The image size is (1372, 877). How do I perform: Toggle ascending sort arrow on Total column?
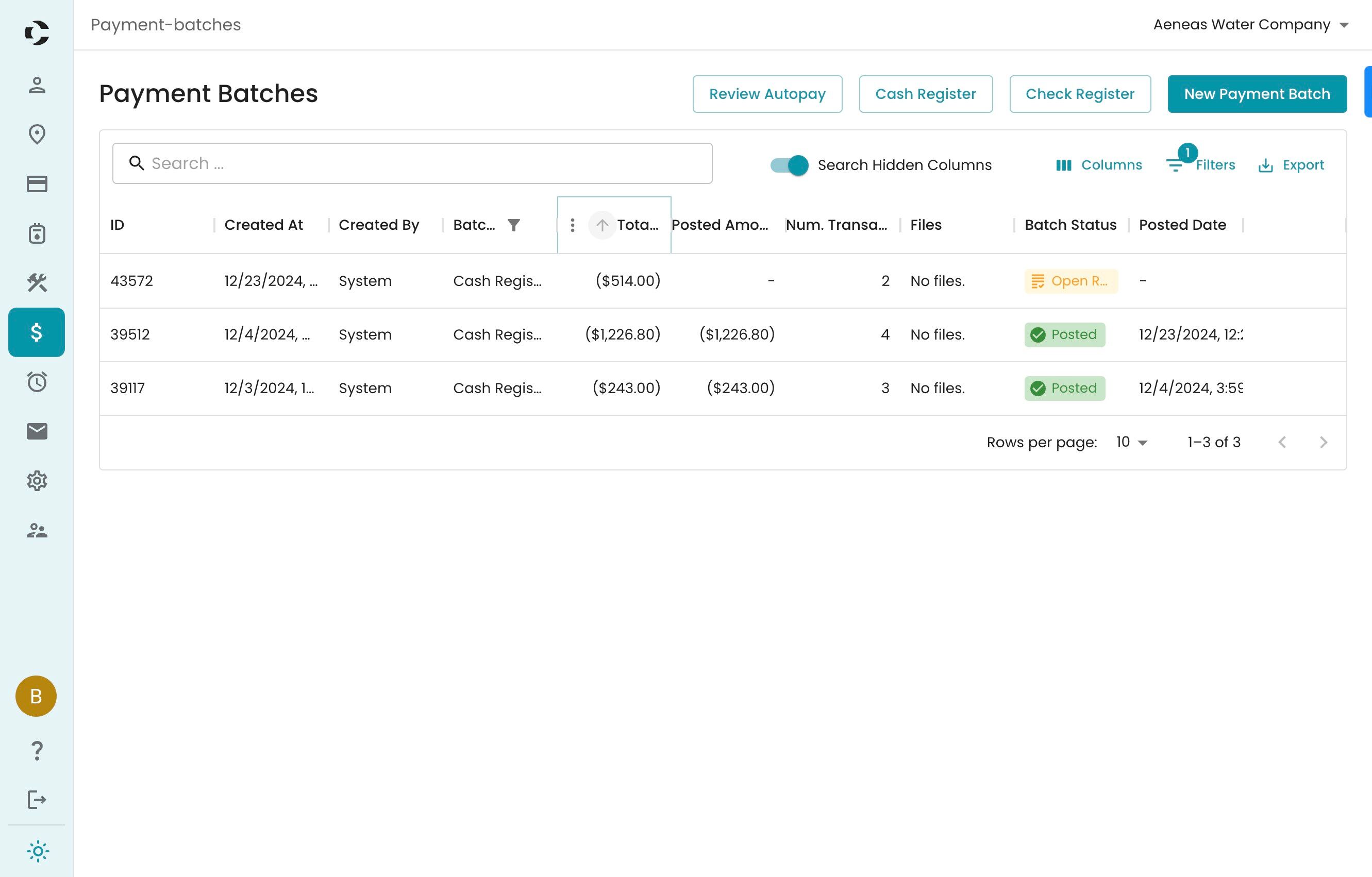[x=601, y=225]
